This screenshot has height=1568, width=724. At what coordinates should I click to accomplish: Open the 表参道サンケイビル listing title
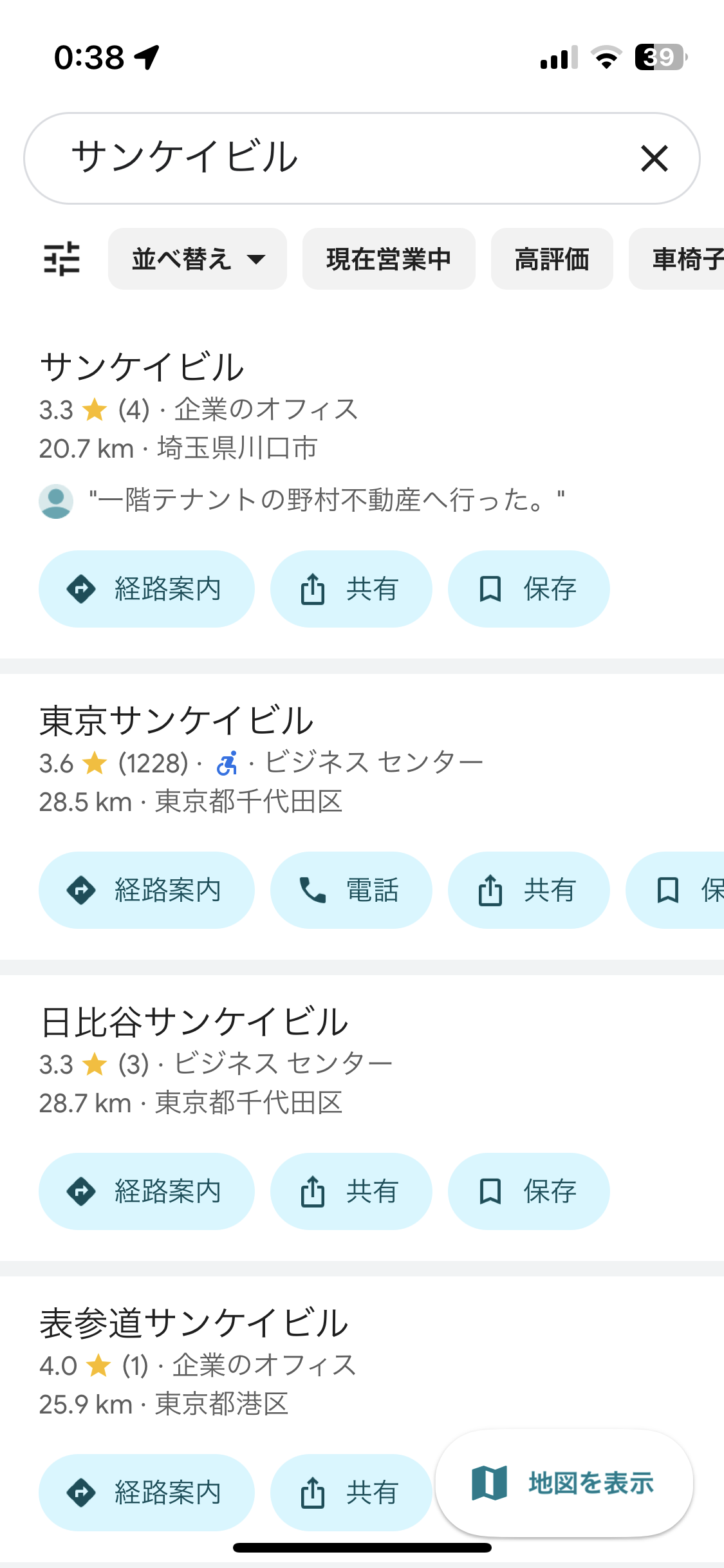(x=194, y=1323)
